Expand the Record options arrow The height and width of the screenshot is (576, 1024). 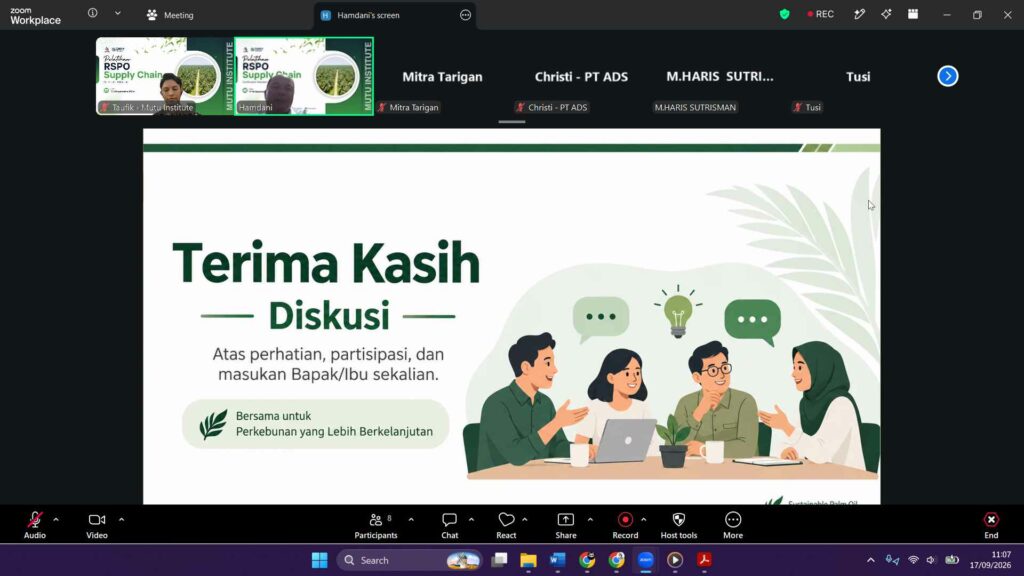tap(643, 520)
